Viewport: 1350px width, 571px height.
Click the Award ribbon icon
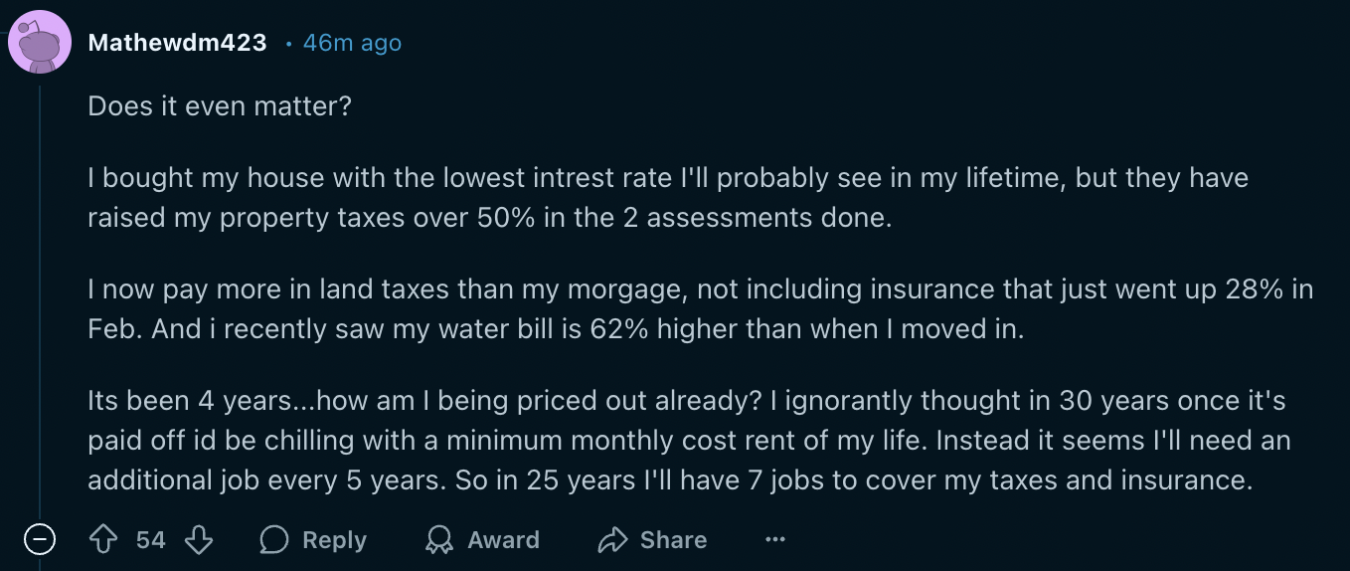coord(438,540)
